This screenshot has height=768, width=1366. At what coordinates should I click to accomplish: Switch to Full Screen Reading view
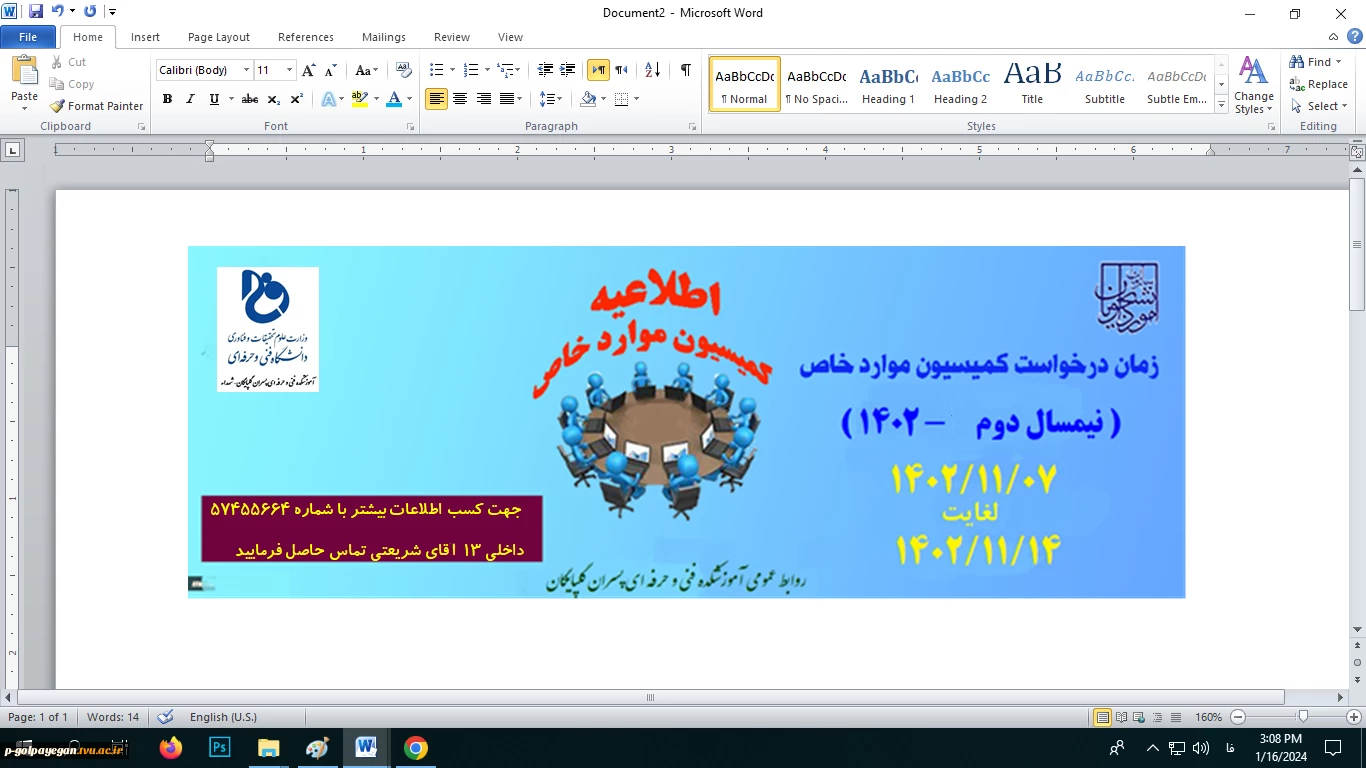(x=1121, y=717)
